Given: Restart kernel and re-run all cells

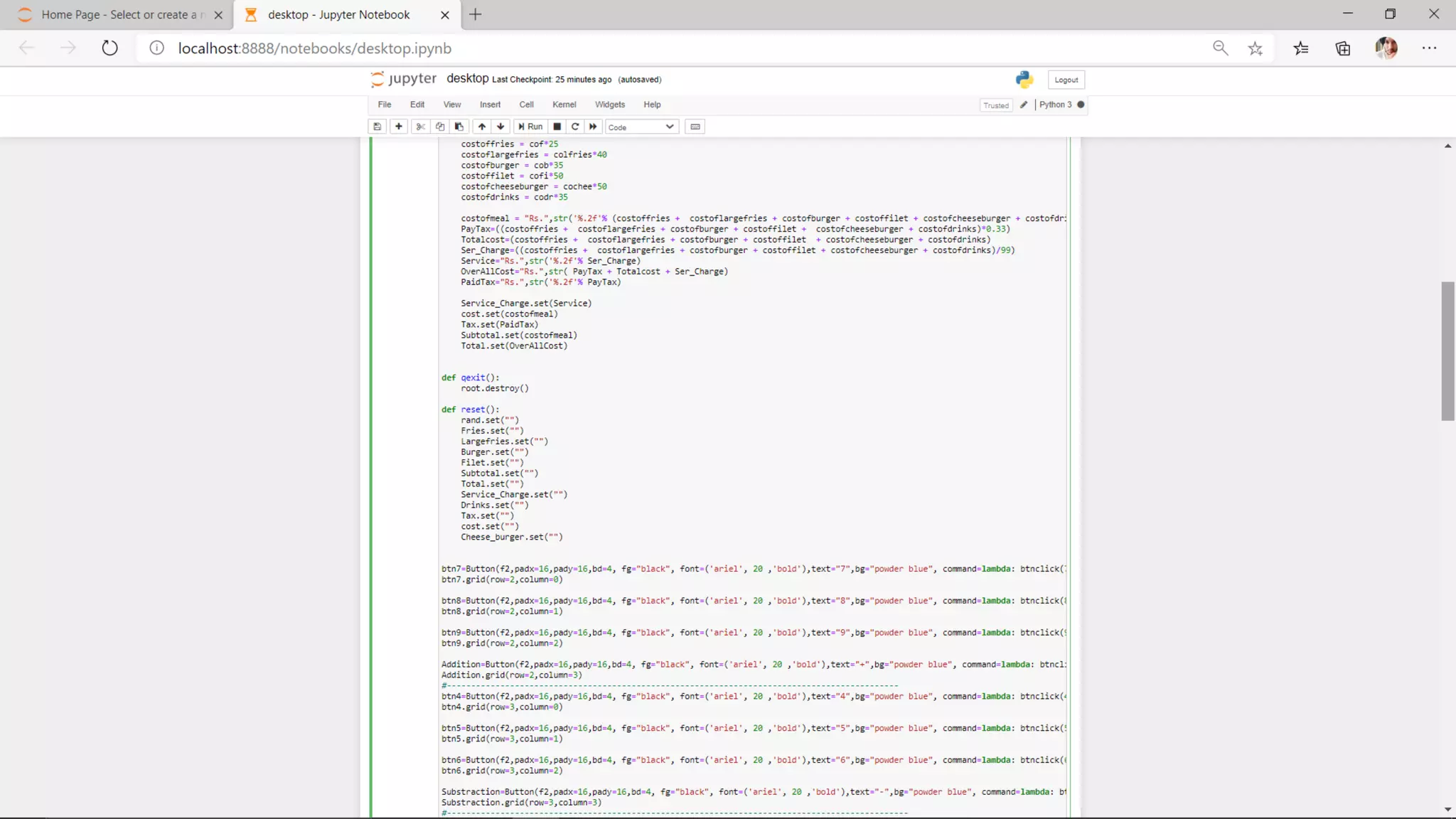Looking at the screenshot, I should tap(593, 127).
